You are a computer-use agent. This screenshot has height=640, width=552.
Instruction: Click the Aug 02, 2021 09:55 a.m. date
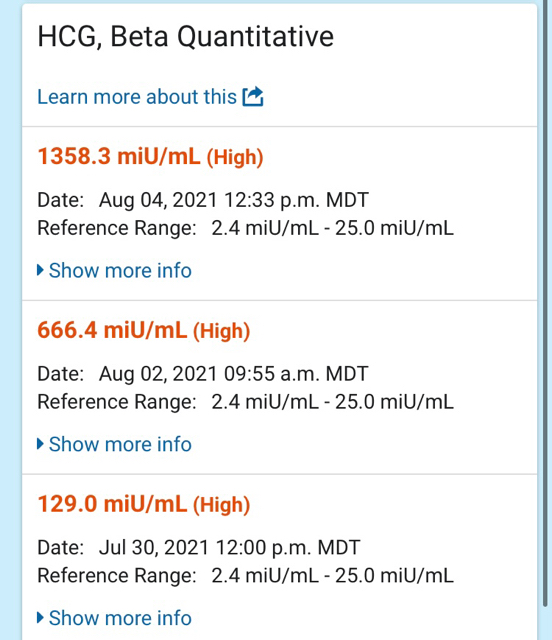click(234, 374)
